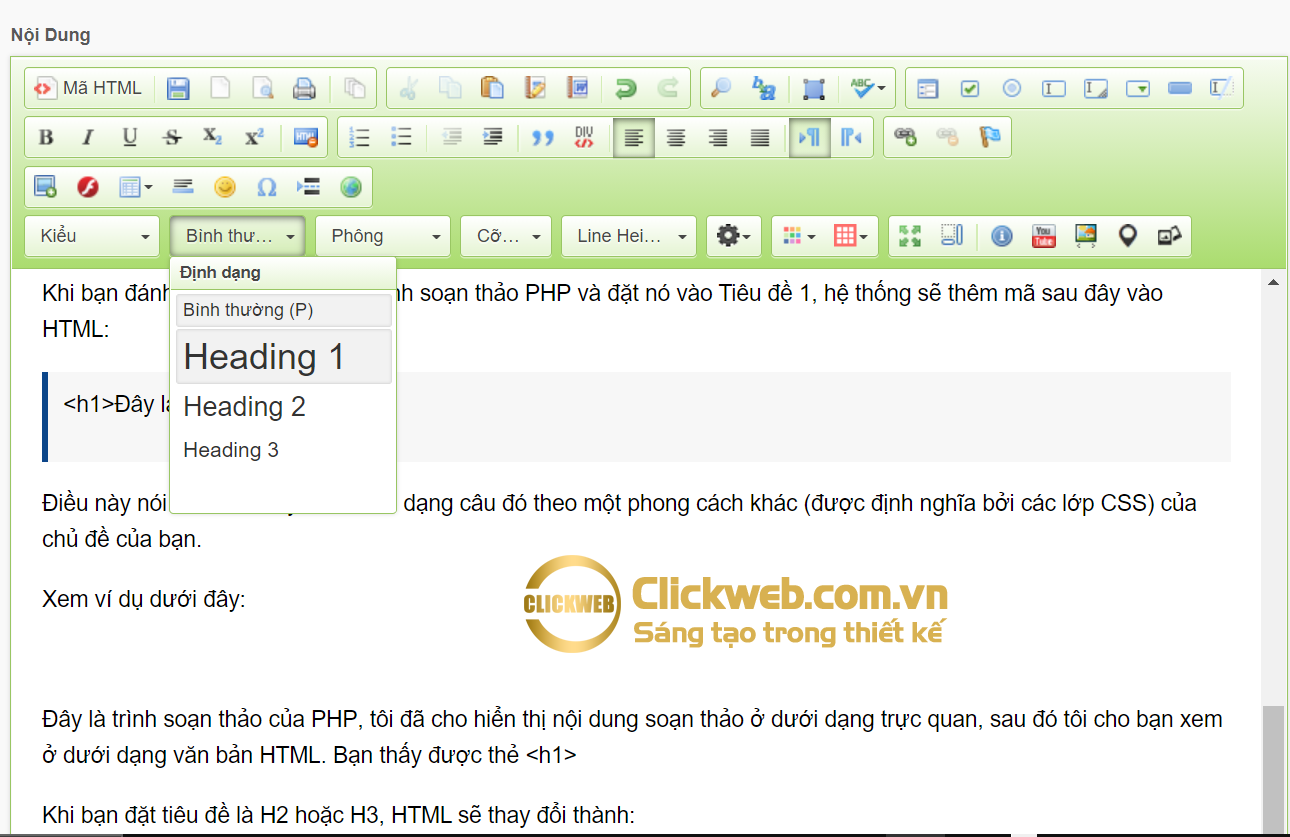Insert a form button field
Screen dimensions: 1290x837
pyautogui.click(x=1180, y=88)
